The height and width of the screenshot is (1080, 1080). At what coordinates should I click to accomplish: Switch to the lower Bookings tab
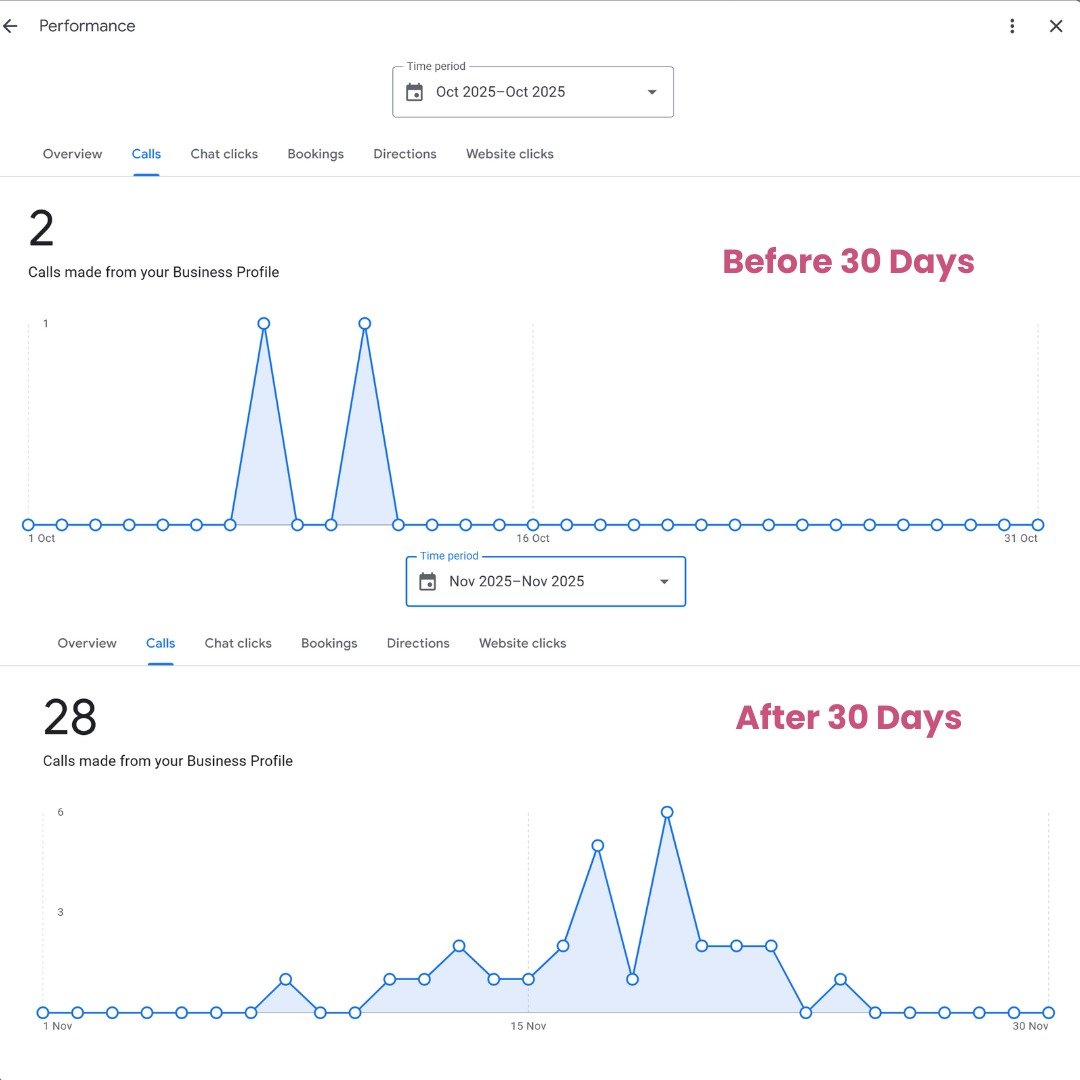coord(329,643)
